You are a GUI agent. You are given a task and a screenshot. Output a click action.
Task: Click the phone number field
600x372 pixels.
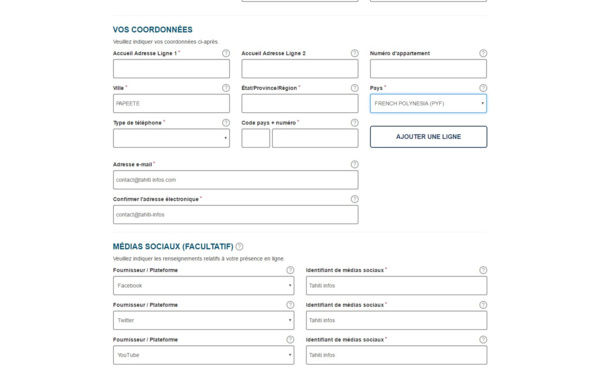click(315, 138)
